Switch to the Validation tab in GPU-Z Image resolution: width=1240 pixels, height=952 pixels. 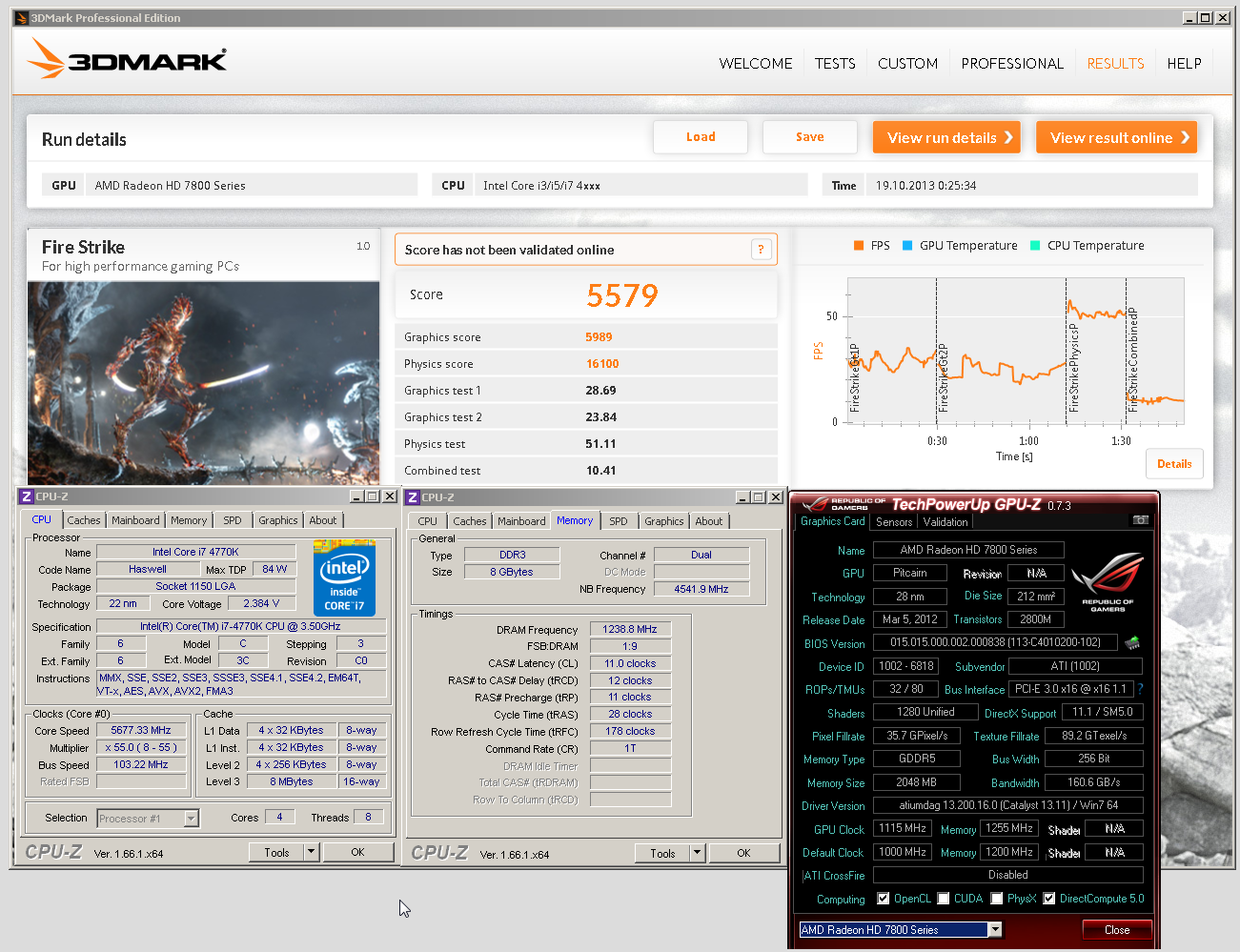click(x=945, y=522)
